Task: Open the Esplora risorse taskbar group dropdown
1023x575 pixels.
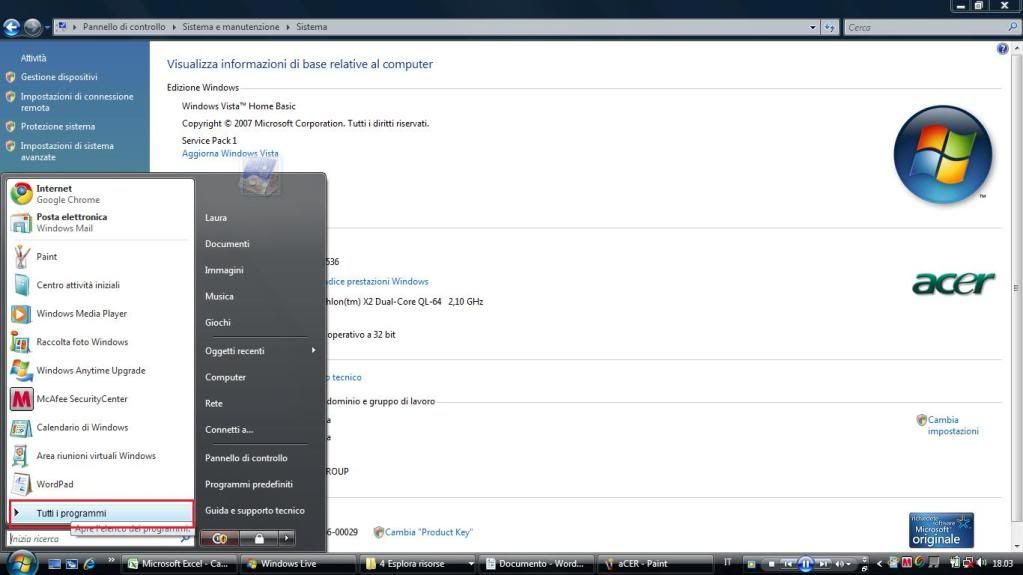Action: [470, 564]
